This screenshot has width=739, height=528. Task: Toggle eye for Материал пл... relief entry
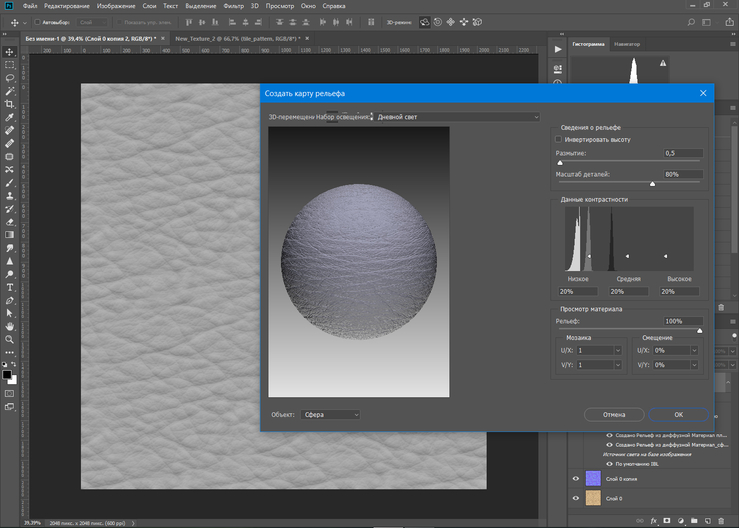[609, 435]
